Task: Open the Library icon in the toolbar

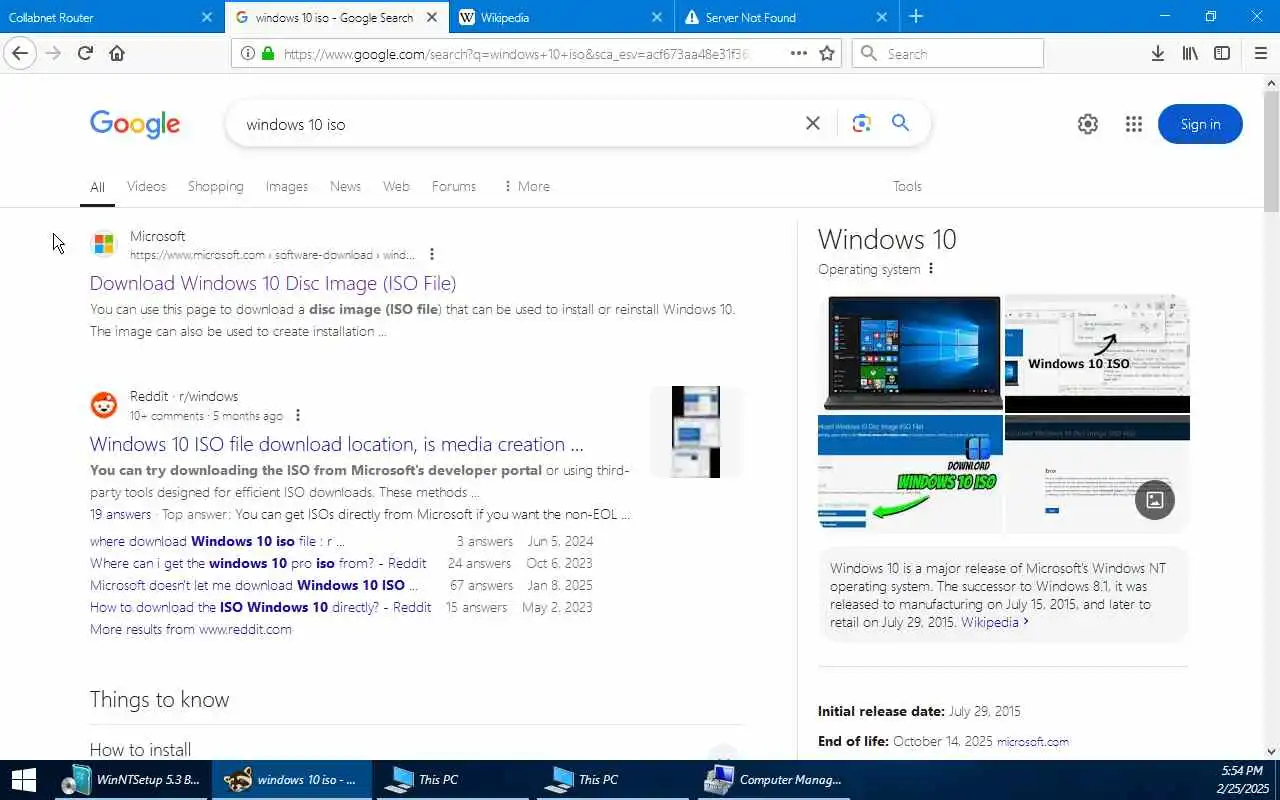Action: click(x=1190, y=53)
